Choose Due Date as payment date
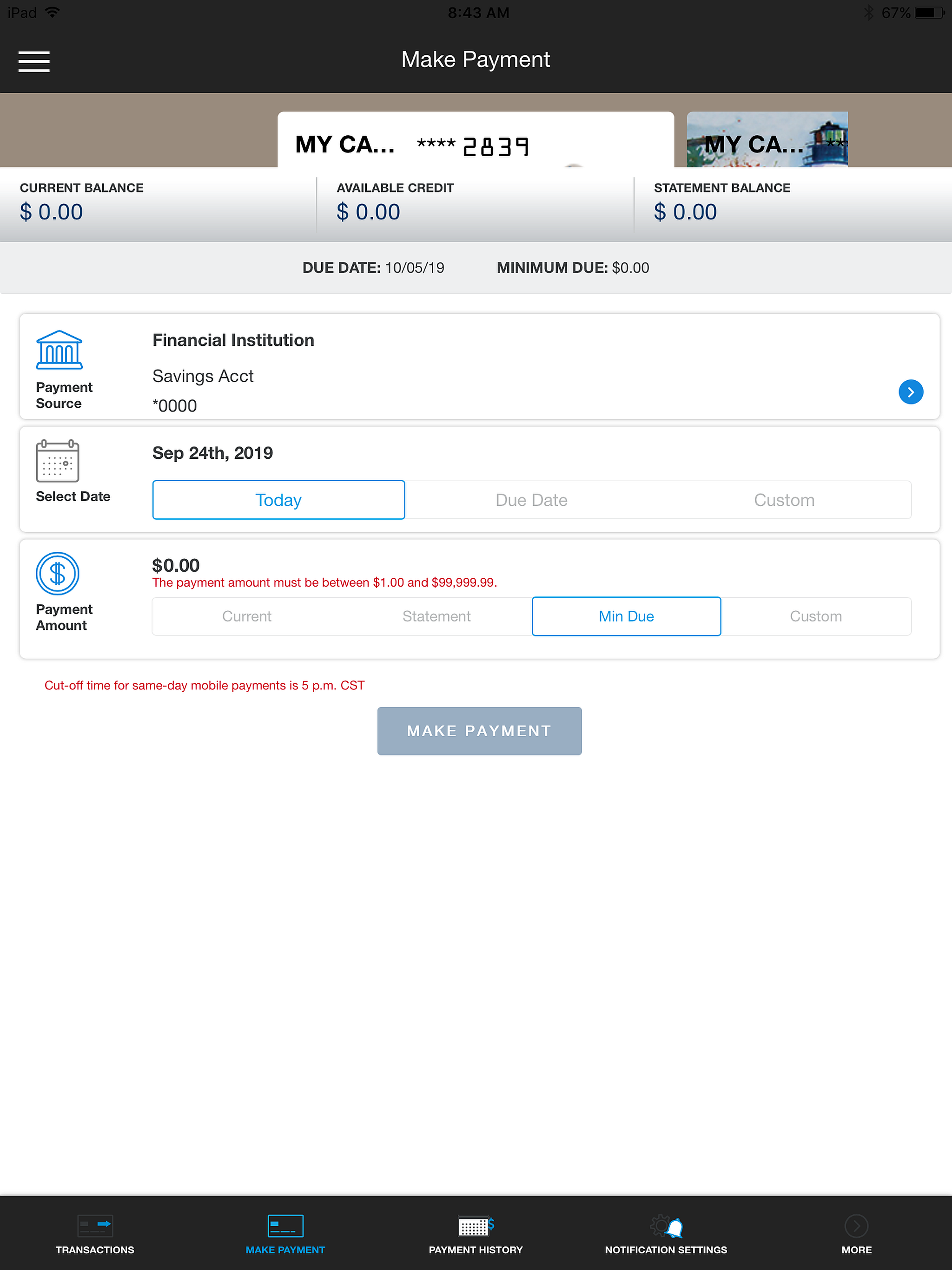952x1270 pixels. (x=531, y=500)
